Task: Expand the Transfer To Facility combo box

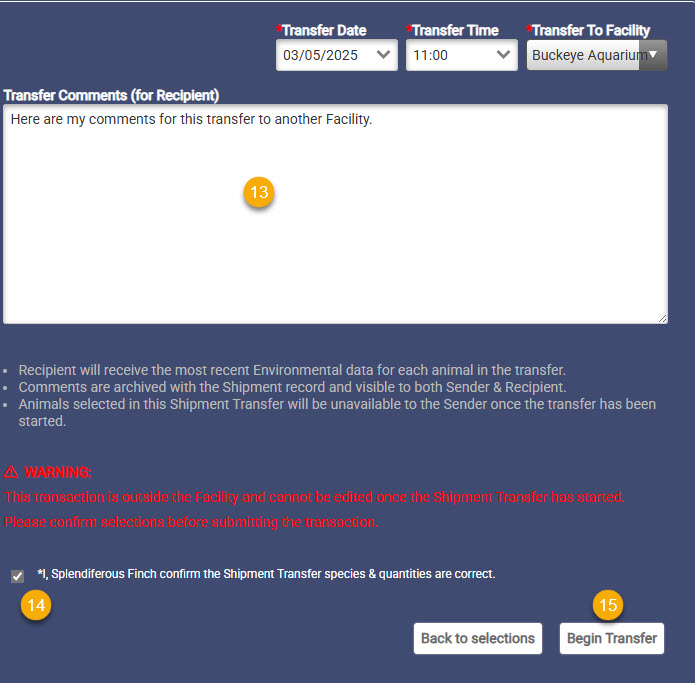Action: coord(597,55)
